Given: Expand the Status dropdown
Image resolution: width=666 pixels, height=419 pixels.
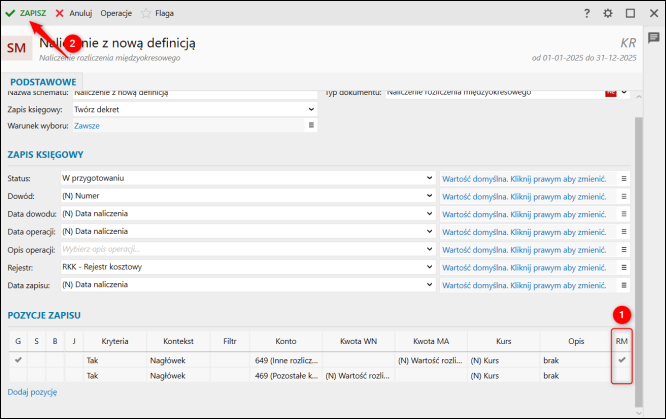Looking at the screenshot, I should tap(427, 178).
